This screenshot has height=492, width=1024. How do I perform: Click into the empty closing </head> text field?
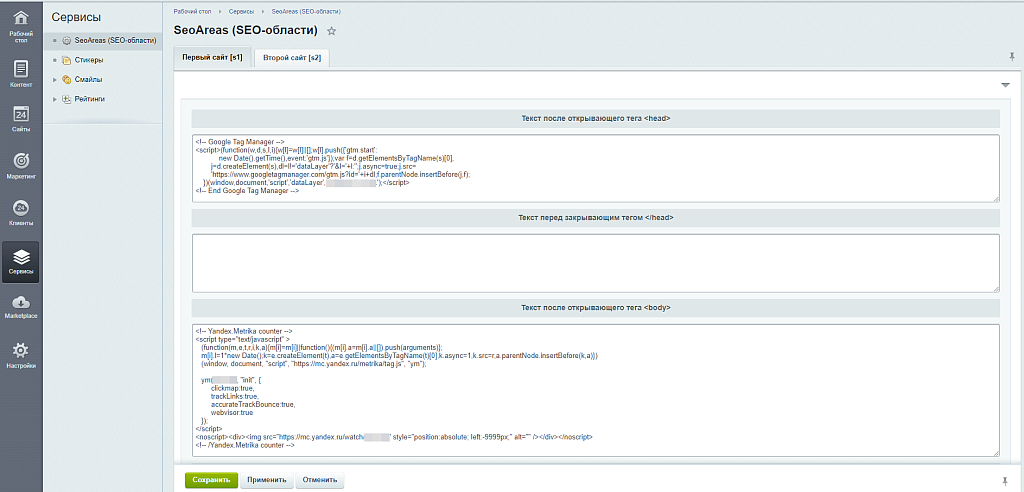(595, 262)
